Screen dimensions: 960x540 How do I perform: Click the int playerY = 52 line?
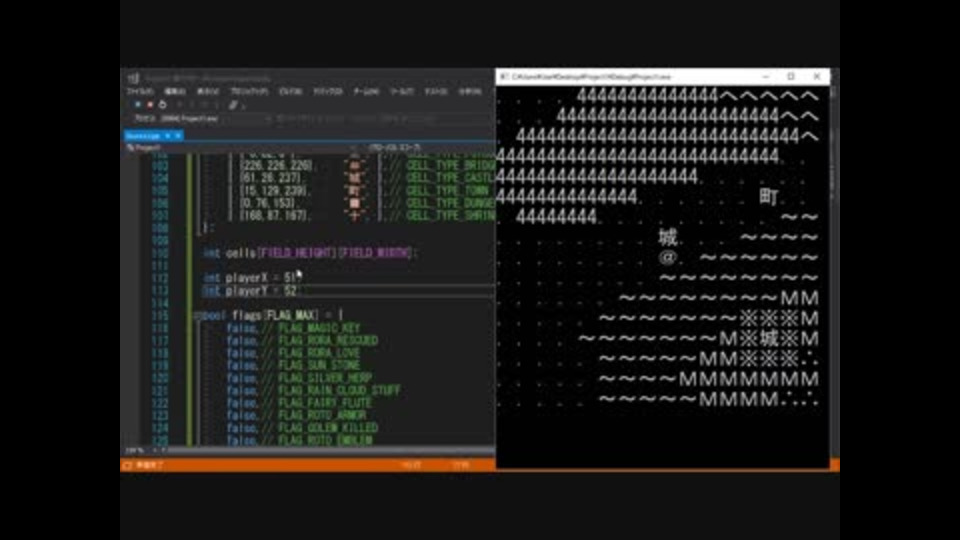(251, 291)
